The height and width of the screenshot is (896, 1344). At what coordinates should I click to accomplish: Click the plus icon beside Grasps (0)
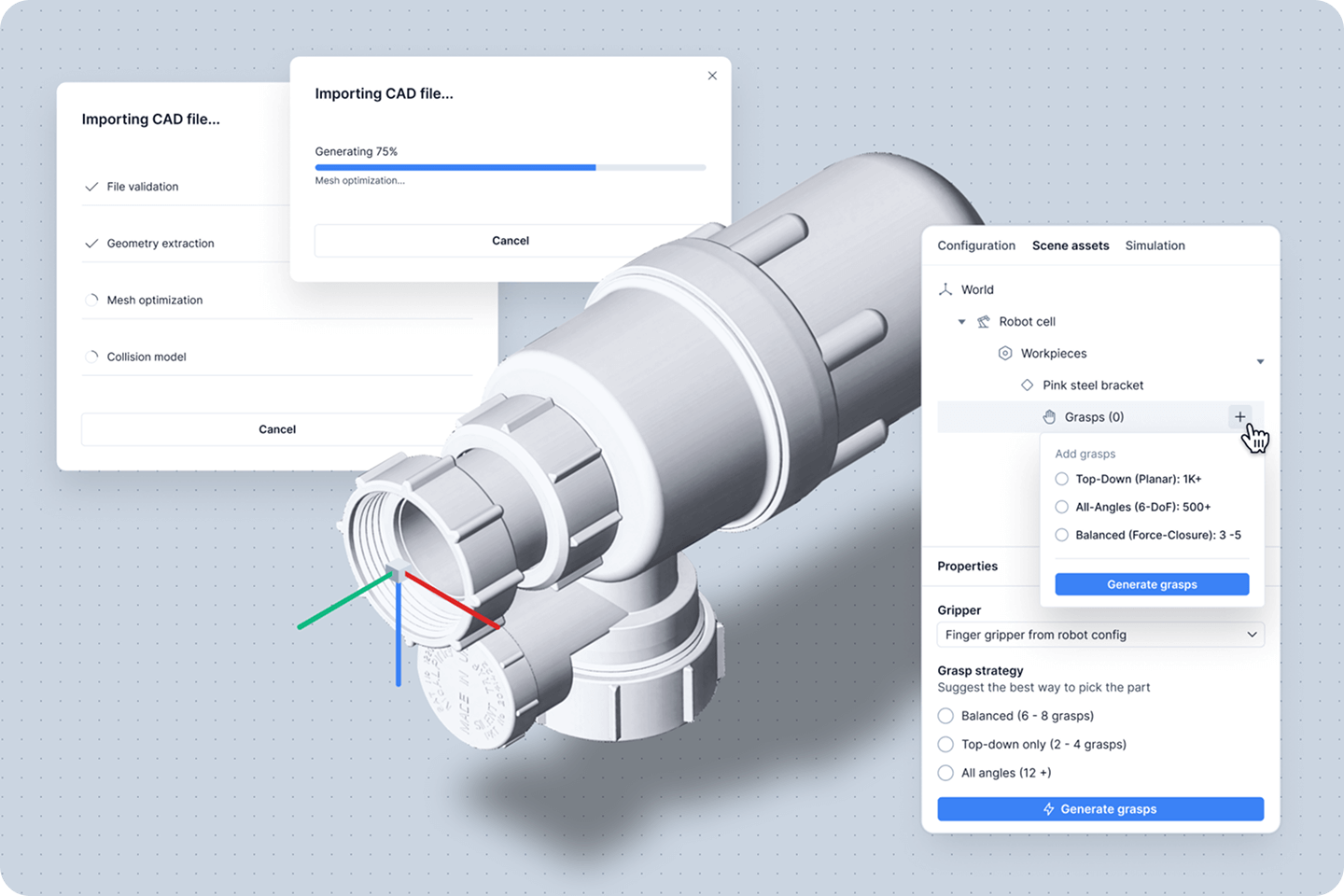pyautogui.click(x=1239, y=417)
